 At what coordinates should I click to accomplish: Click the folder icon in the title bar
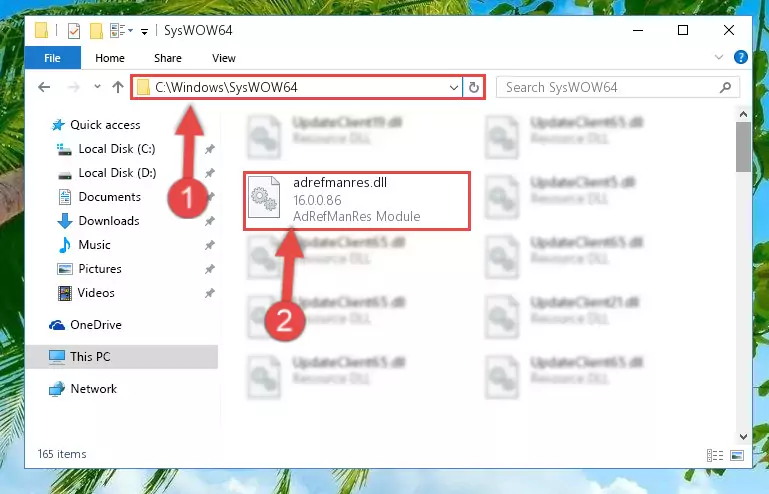click(x=42, y=30)
